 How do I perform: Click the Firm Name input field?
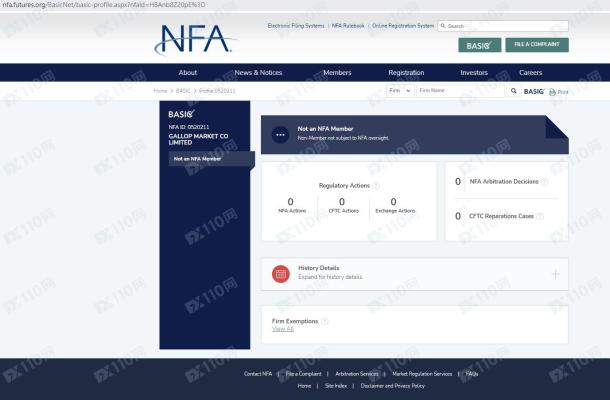[460, 91]
